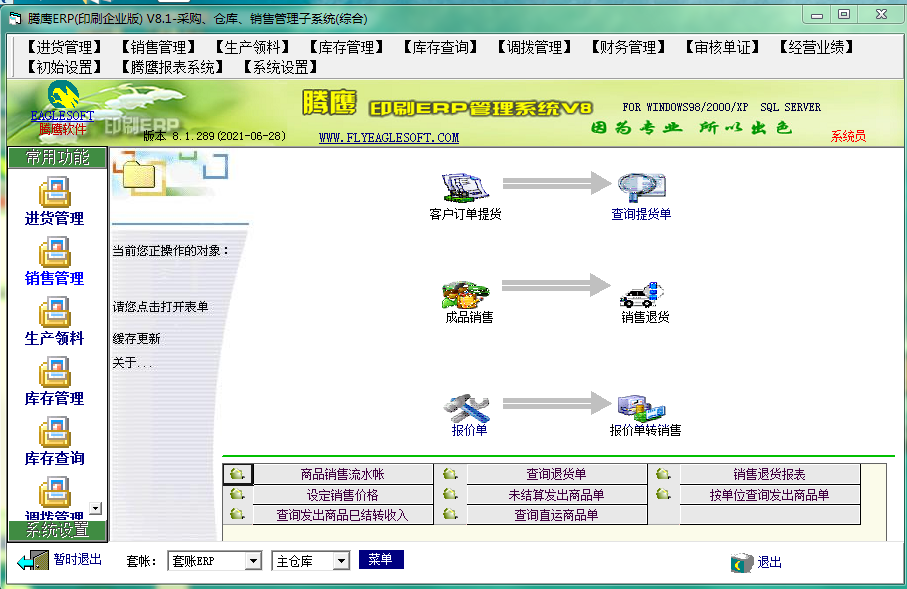Open the 主仓库 warehouse dropdown
The width and height of the screenshot is (907, 589).
click(x=341, y=561)
